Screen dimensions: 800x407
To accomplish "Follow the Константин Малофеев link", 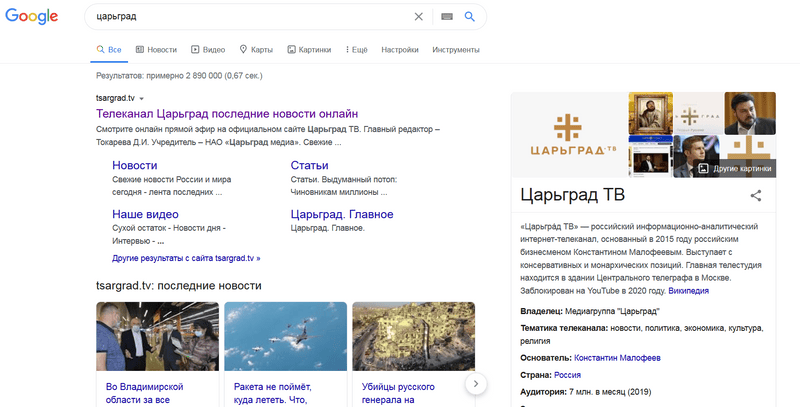I will click(x=617, y=357).
